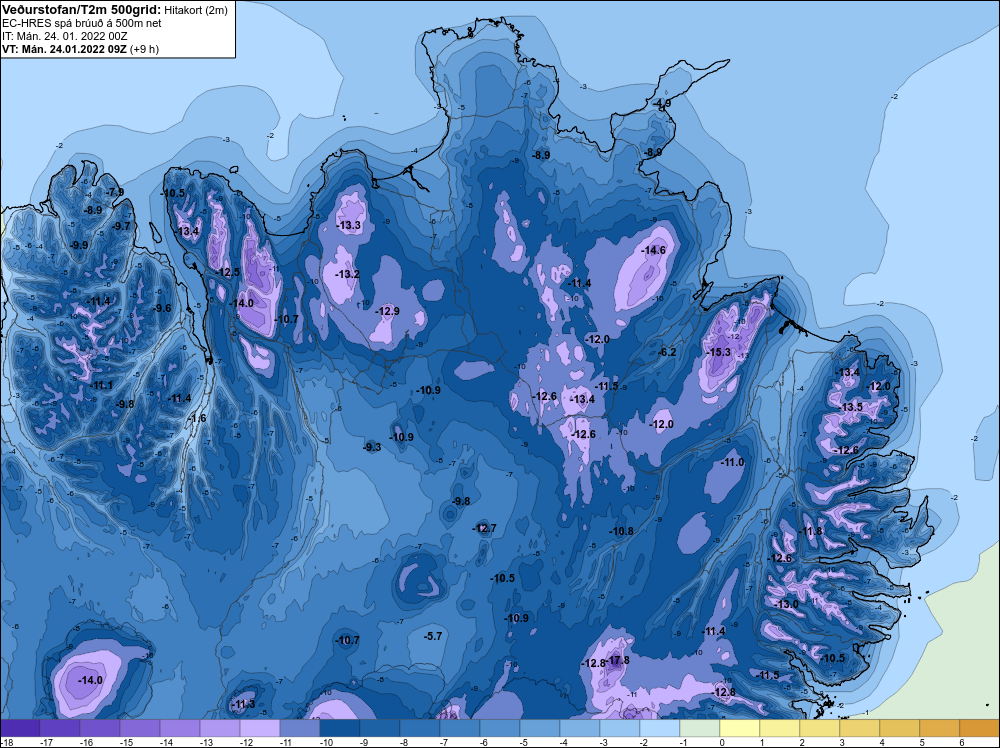Click the valid time 'VT: Mán. 24.01.2022 09Z'

pyautogui.click(x=64, y=49)
